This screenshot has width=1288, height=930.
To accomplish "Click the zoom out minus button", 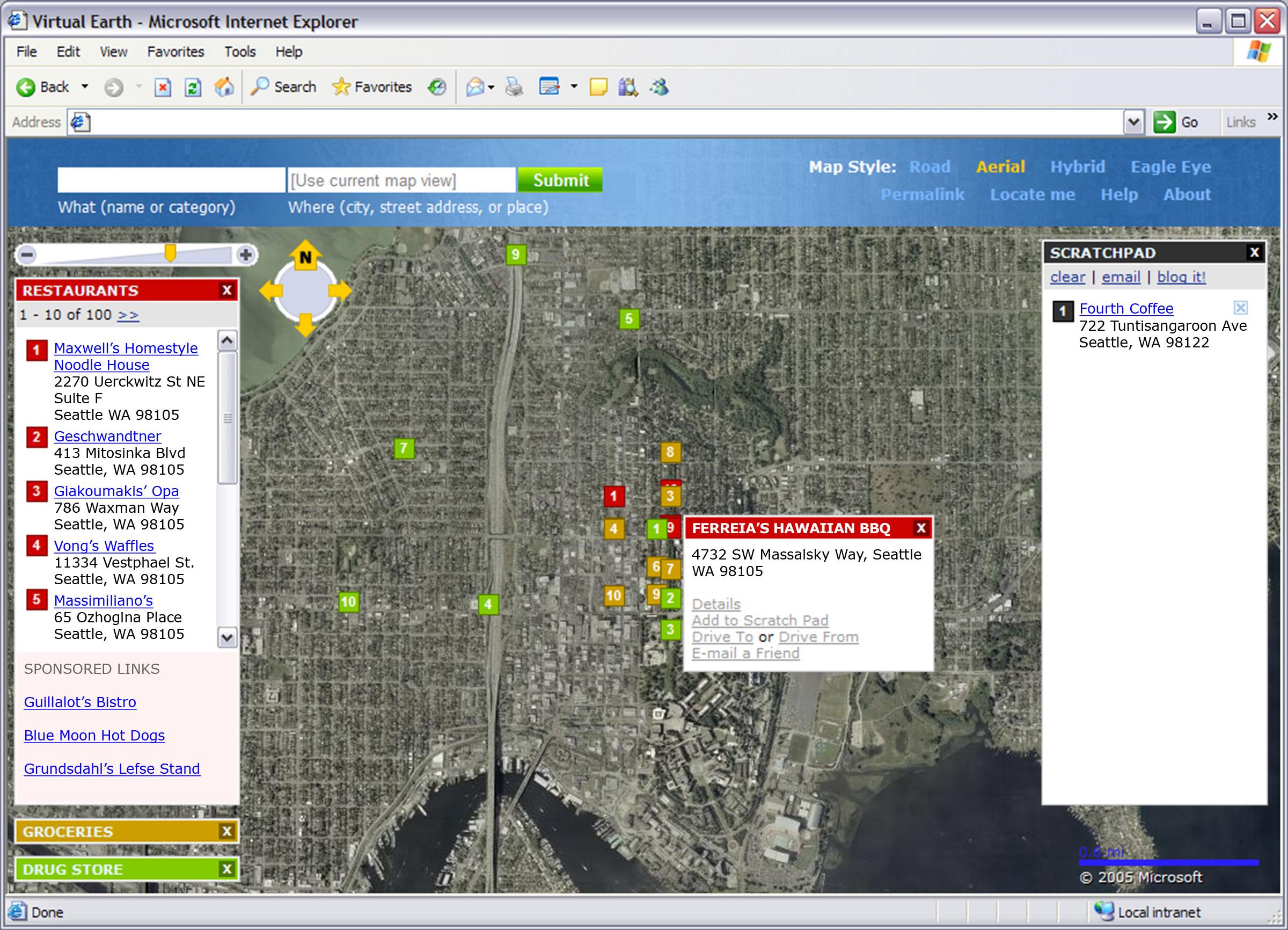I will (x=27, y=255).
